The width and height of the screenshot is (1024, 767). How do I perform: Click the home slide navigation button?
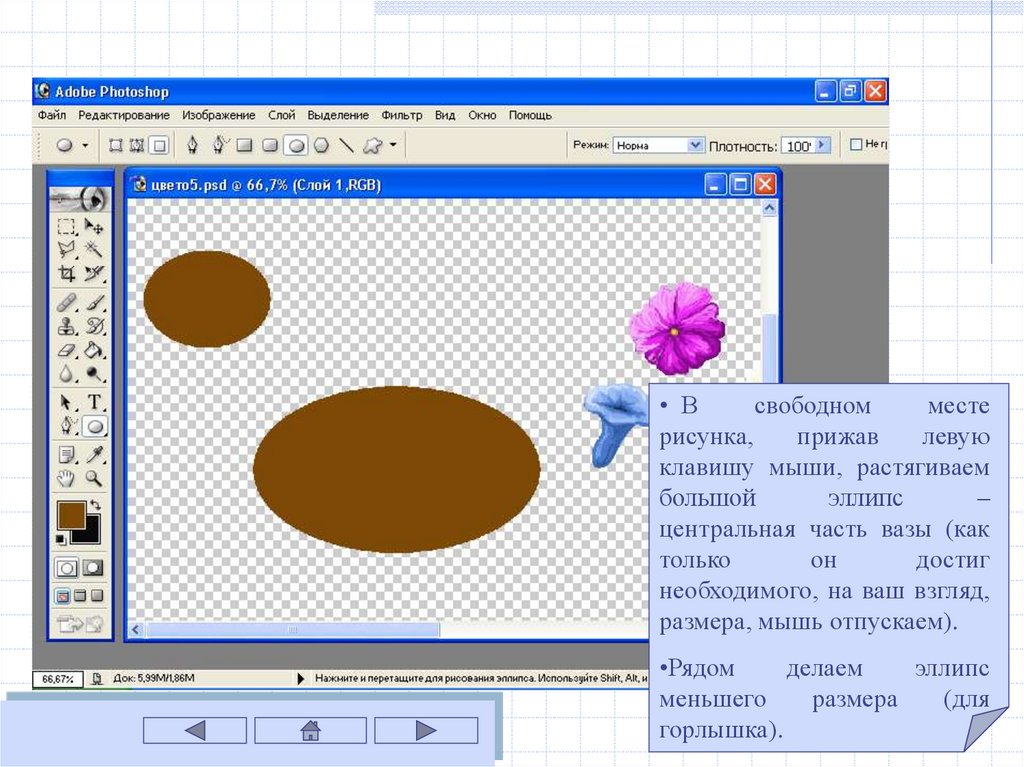(x=310, y=730)
